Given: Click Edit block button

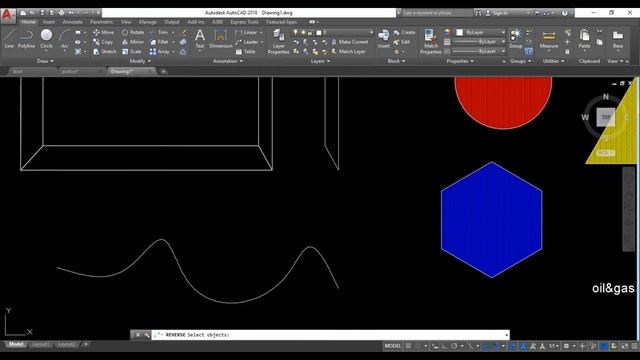Looking at the screenshot, I should tap(402, 42).
